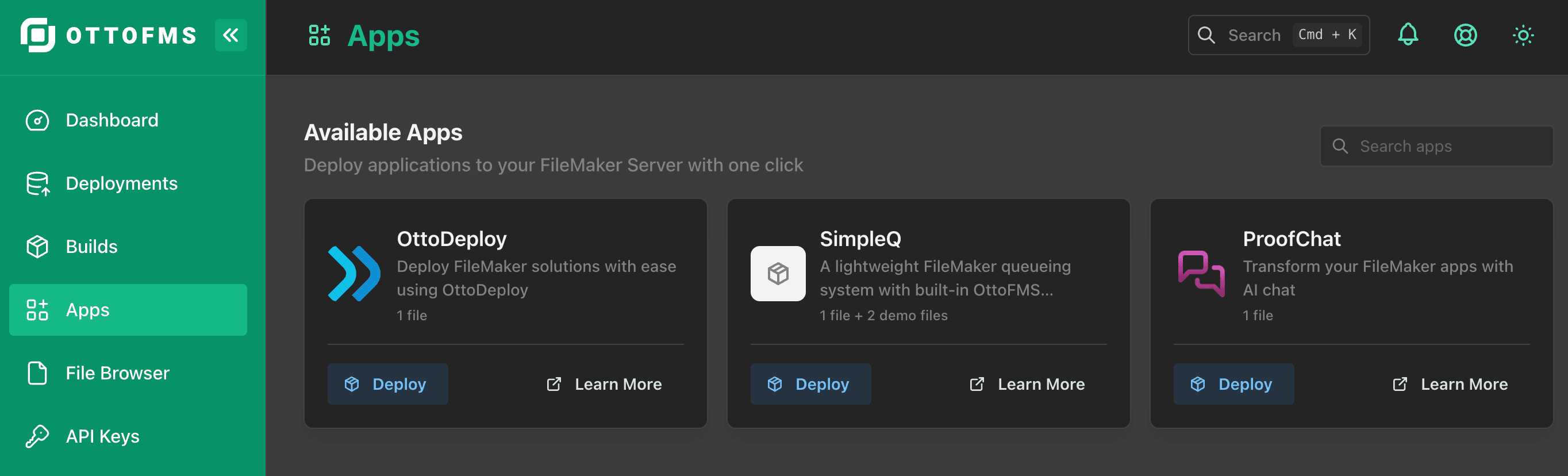
Task: Deploy the SimpleQ app
Action: 810,384
